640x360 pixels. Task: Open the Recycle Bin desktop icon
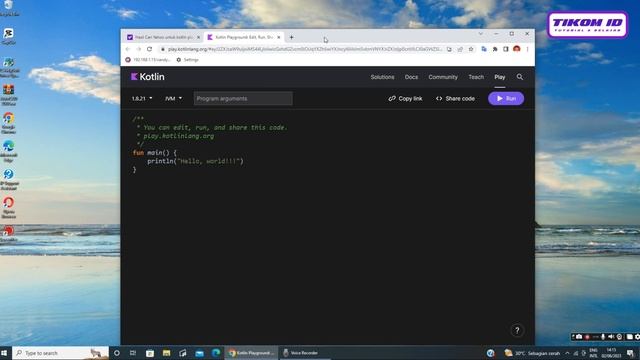9,8
